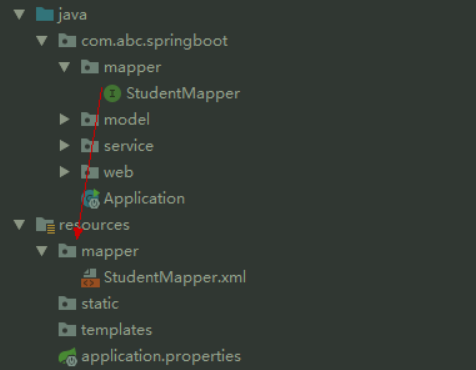476x370 pixels.
Task: Click the static folder icon
Action: [x=67, y=303]
